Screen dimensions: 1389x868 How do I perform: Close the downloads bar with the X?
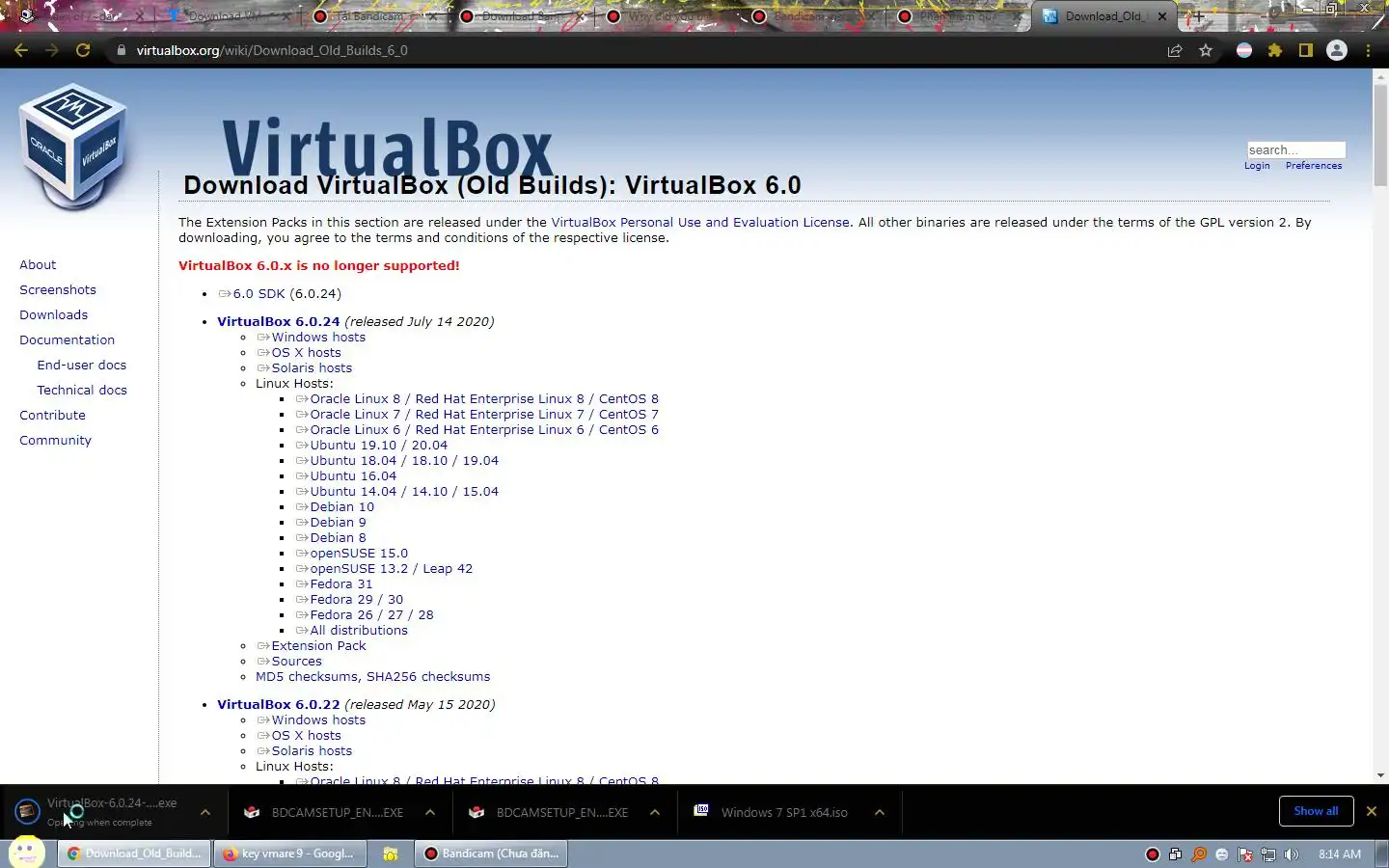1371,811
